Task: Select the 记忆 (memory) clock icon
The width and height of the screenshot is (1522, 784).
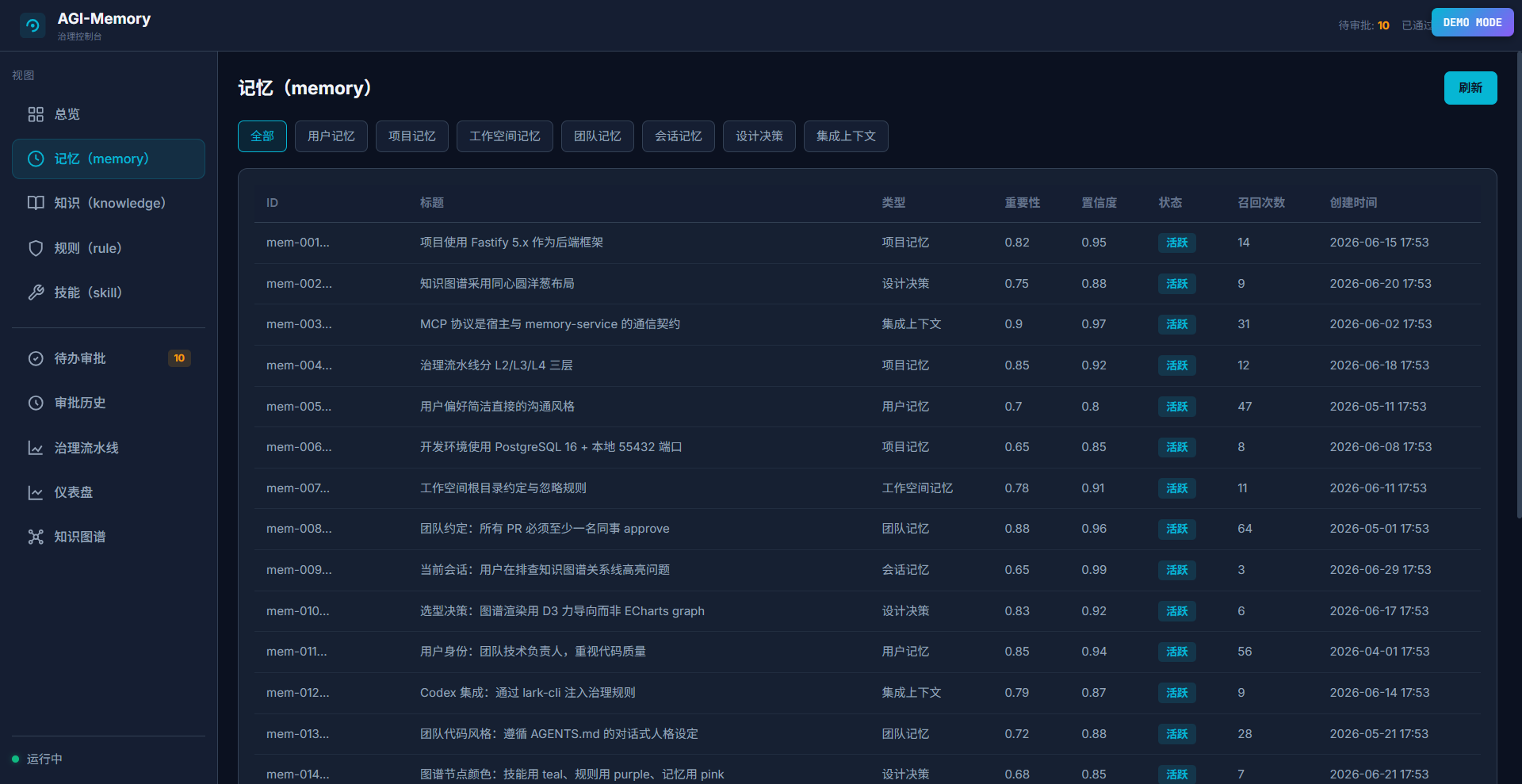Action: tap(36, 159)
